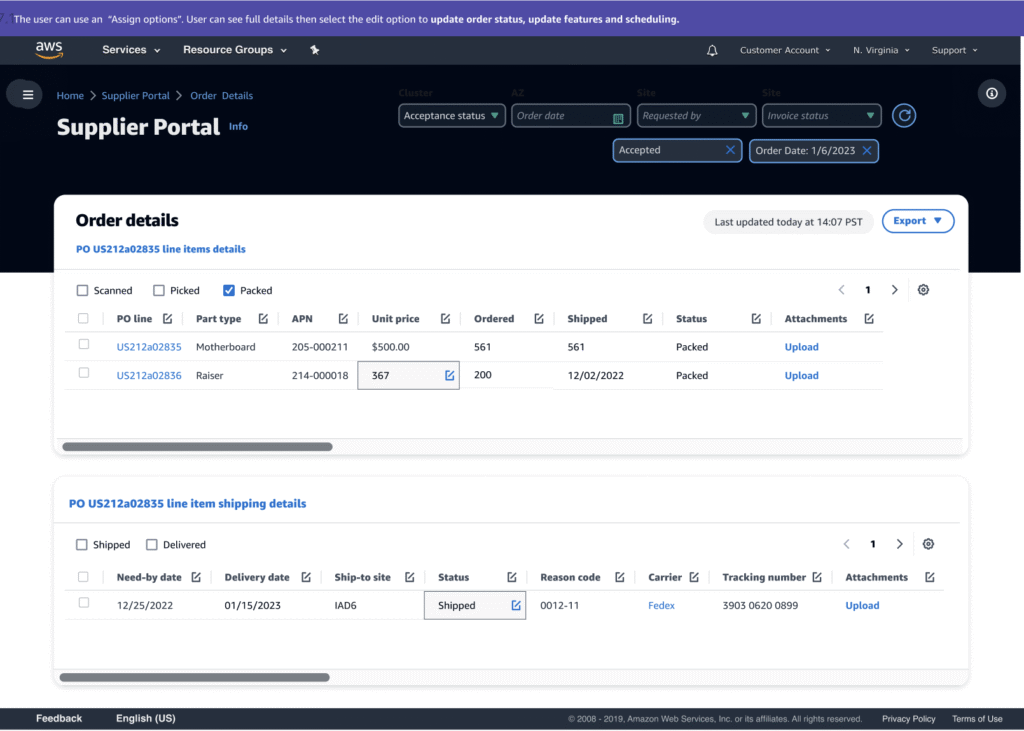Image resolution: width=1024 pixels, height=731 pixels.
Task: Tick the Delivered checkbox
Action: [152, 545]
